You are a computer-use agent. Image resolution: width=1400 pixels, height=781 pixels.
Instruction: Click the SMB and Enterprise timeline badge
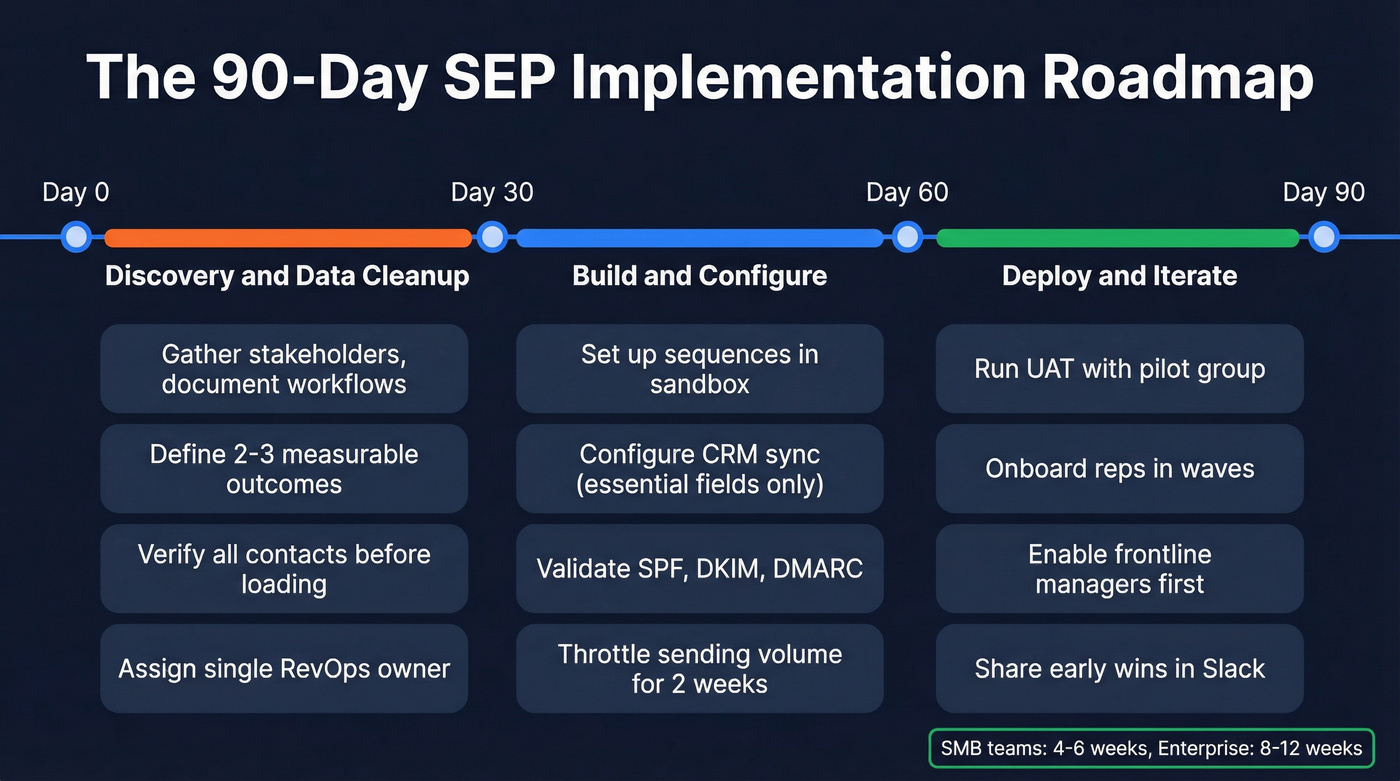(x=1152, y=748)
